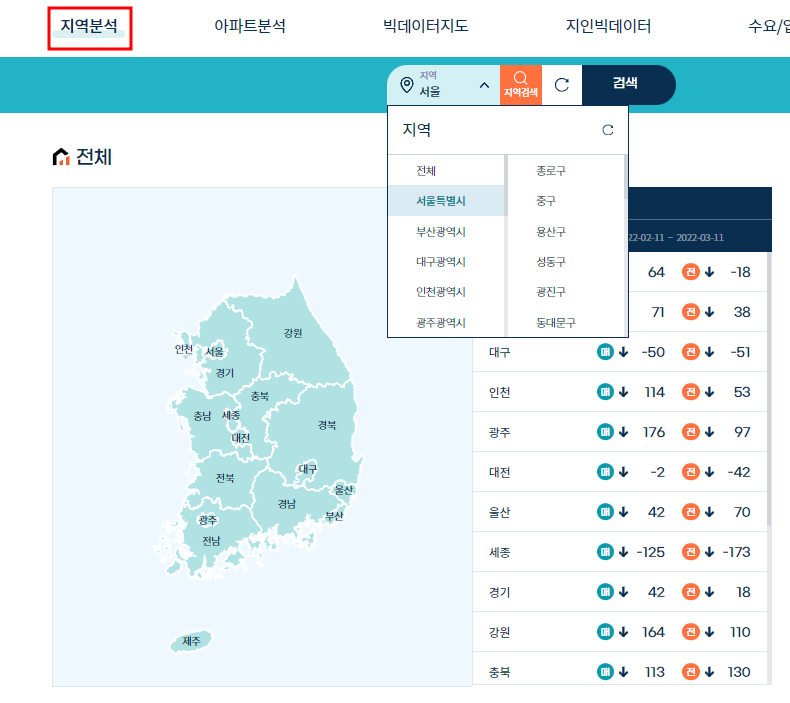Viewport: 790px width, 703px height.
Task: Click the orange 전 icon in 대구 row
Action: [691, 352]
